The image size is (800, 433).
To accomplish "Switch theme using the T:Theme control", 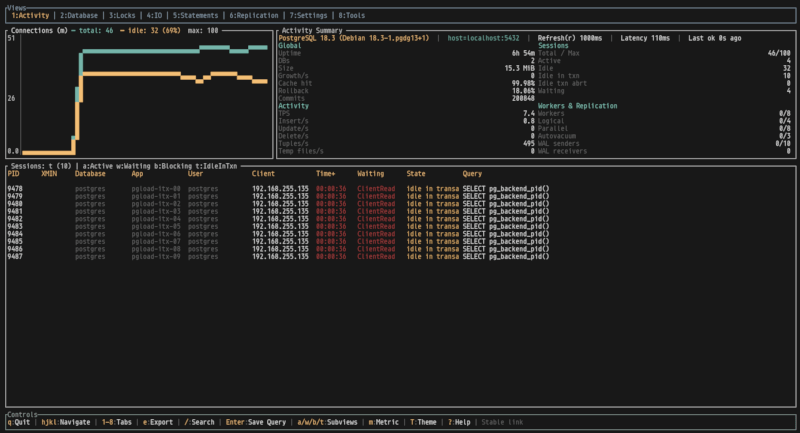I will [423, 423].
